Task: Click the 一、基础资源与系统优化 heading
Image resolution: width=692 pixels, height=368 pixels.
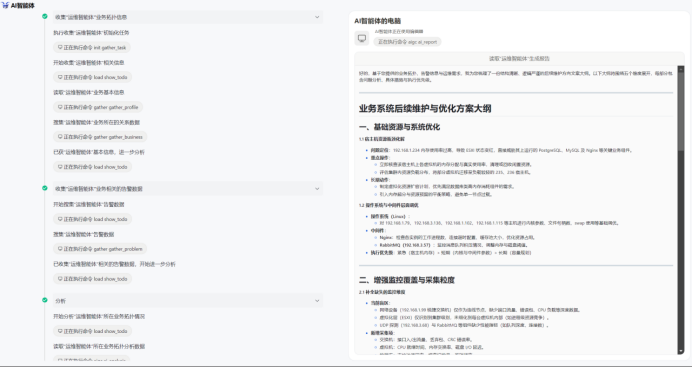Action: coord(399,127)
